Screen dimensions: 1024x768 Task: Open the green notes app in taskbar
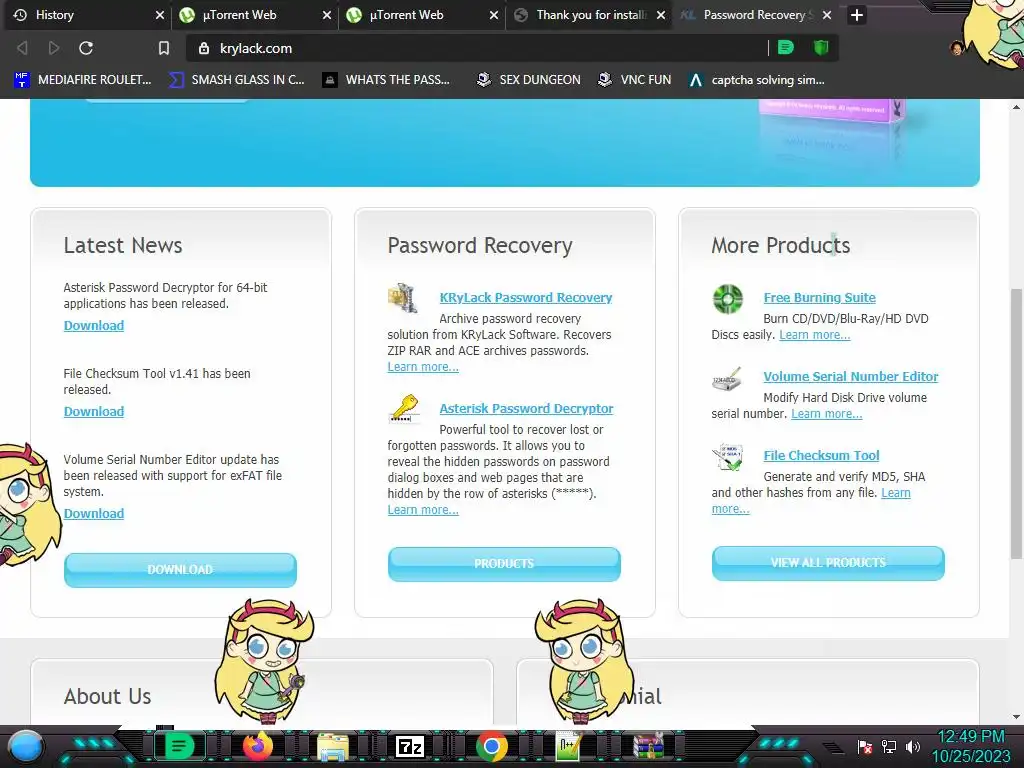178,746
